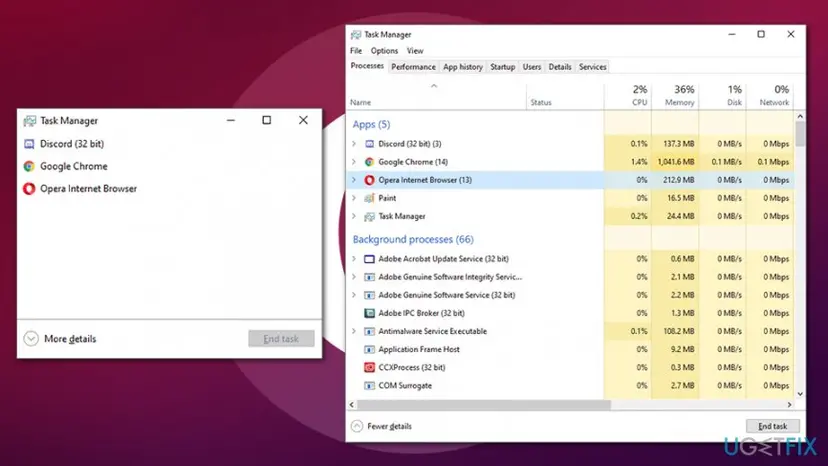828x466 pixels.
Task: Click the Antimalware Service Executable icon
Action: 370,331
